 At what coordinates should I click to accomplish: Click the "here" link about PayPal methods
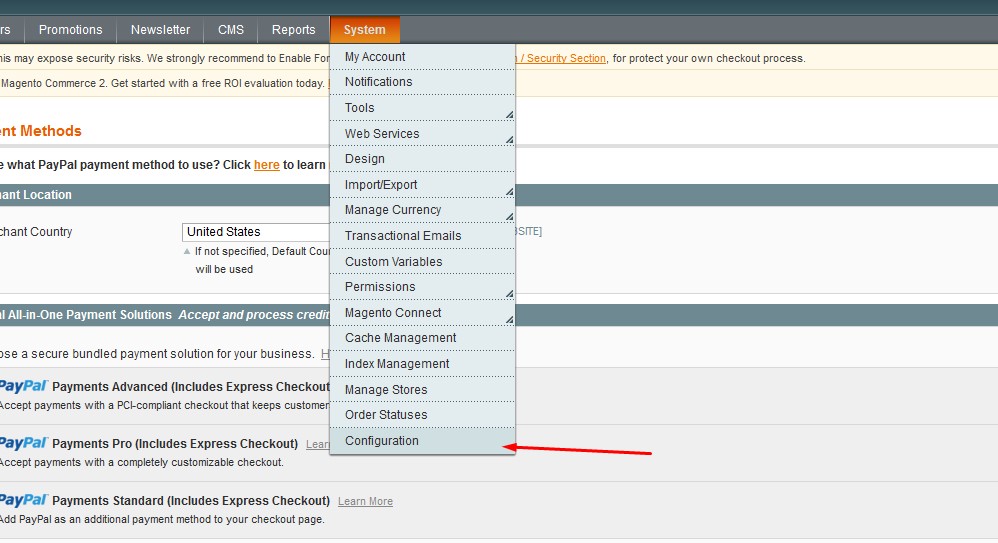click(267, 165)
